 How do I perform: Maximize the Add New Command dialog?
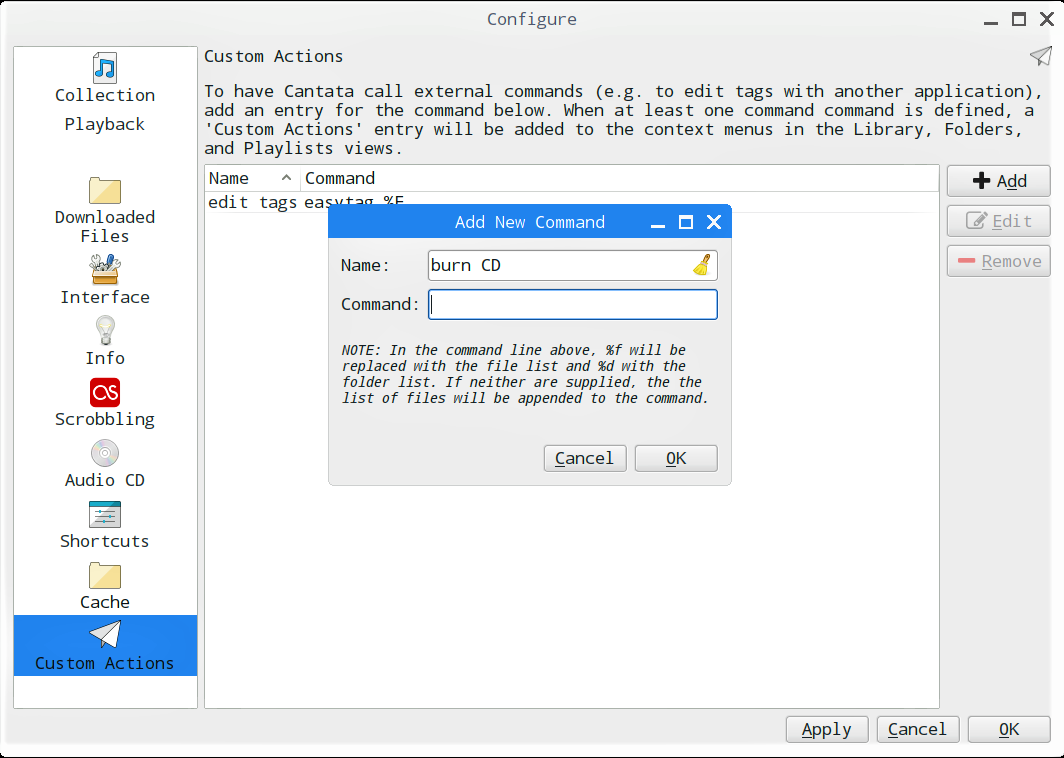click(x=686, y=222)
